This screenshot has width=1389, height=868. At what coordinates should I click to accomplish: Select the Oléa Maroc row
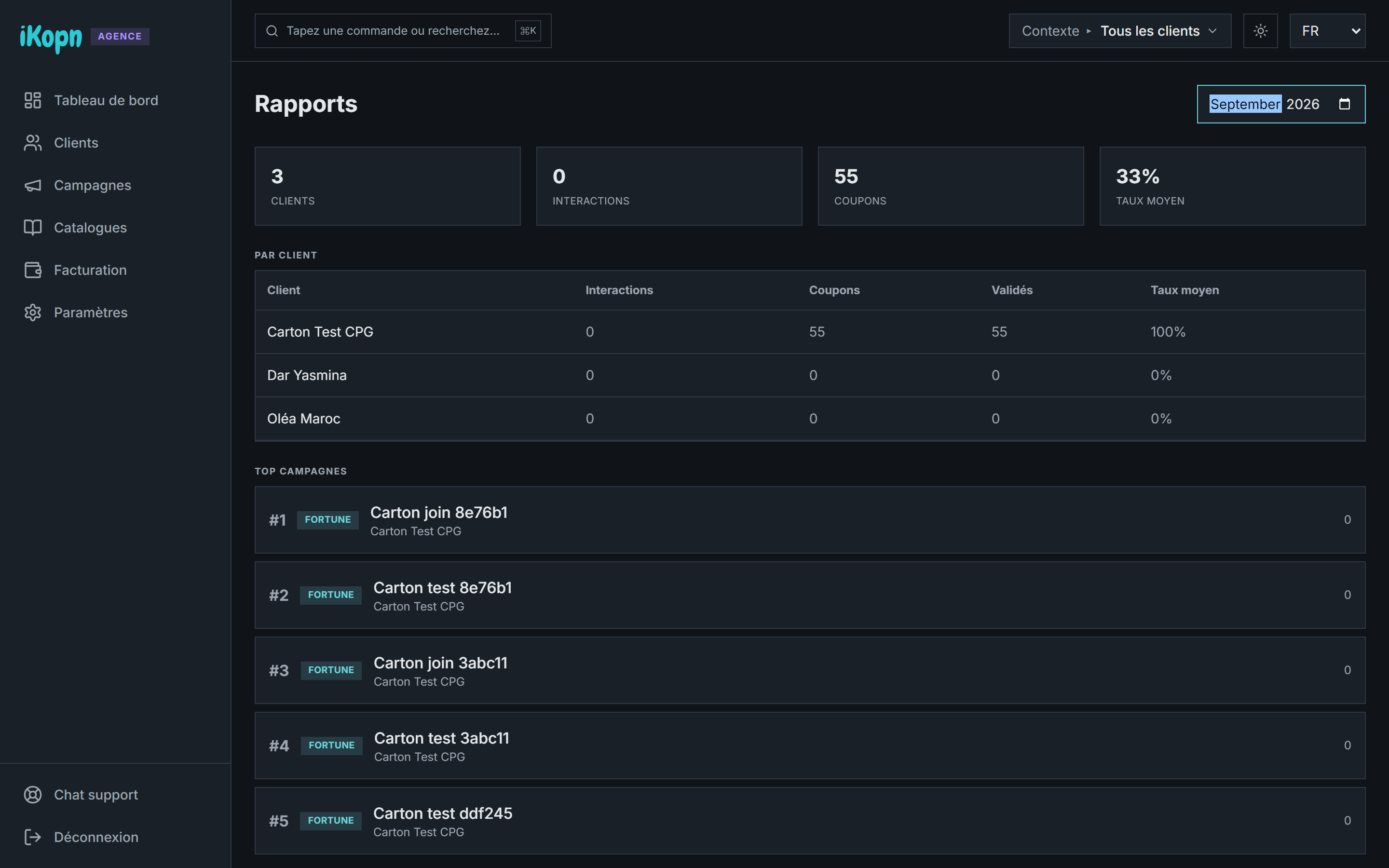pyautogui.click(x=810, y=419)
